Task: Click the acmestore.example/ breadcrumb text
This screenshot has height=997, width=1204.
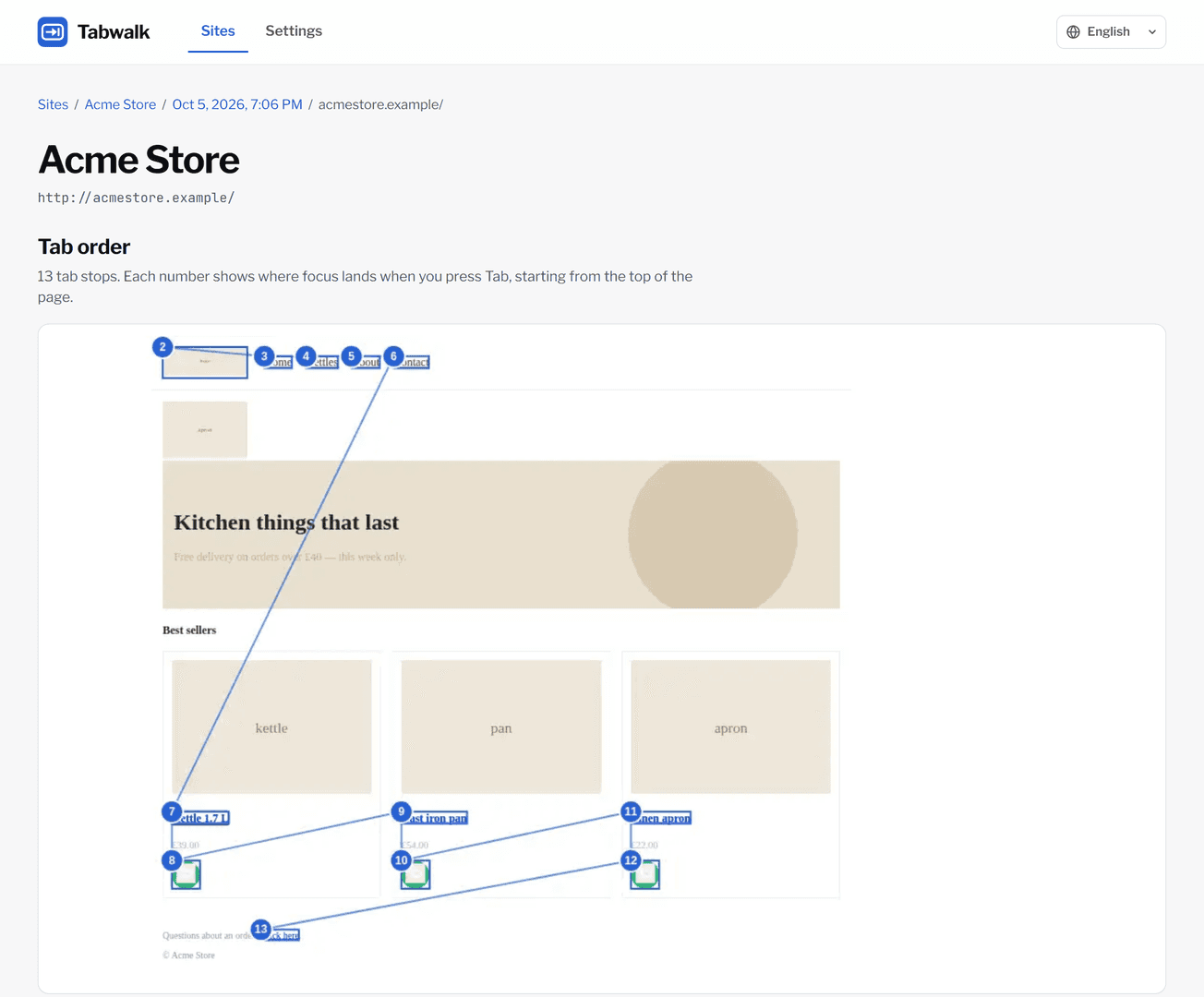Action: tap(380, 104)
